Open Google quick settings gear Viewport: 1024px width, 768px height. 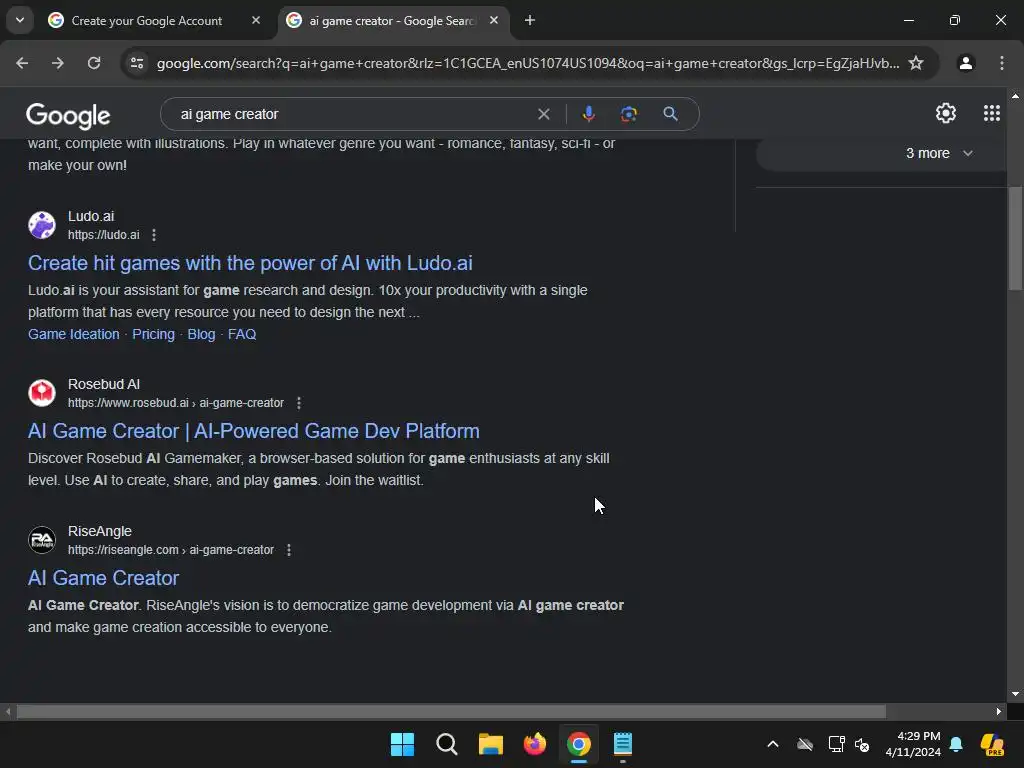click(946, 114)
